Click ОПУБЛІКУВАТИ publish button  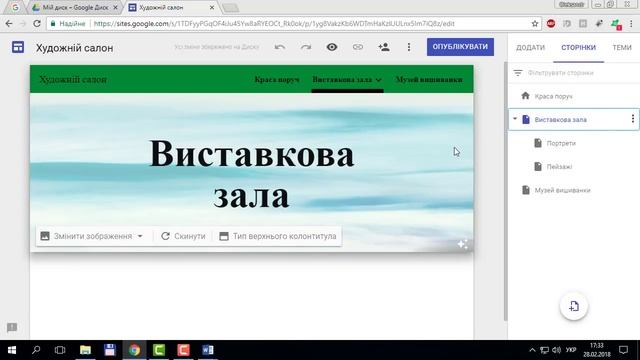pos(460,47)
